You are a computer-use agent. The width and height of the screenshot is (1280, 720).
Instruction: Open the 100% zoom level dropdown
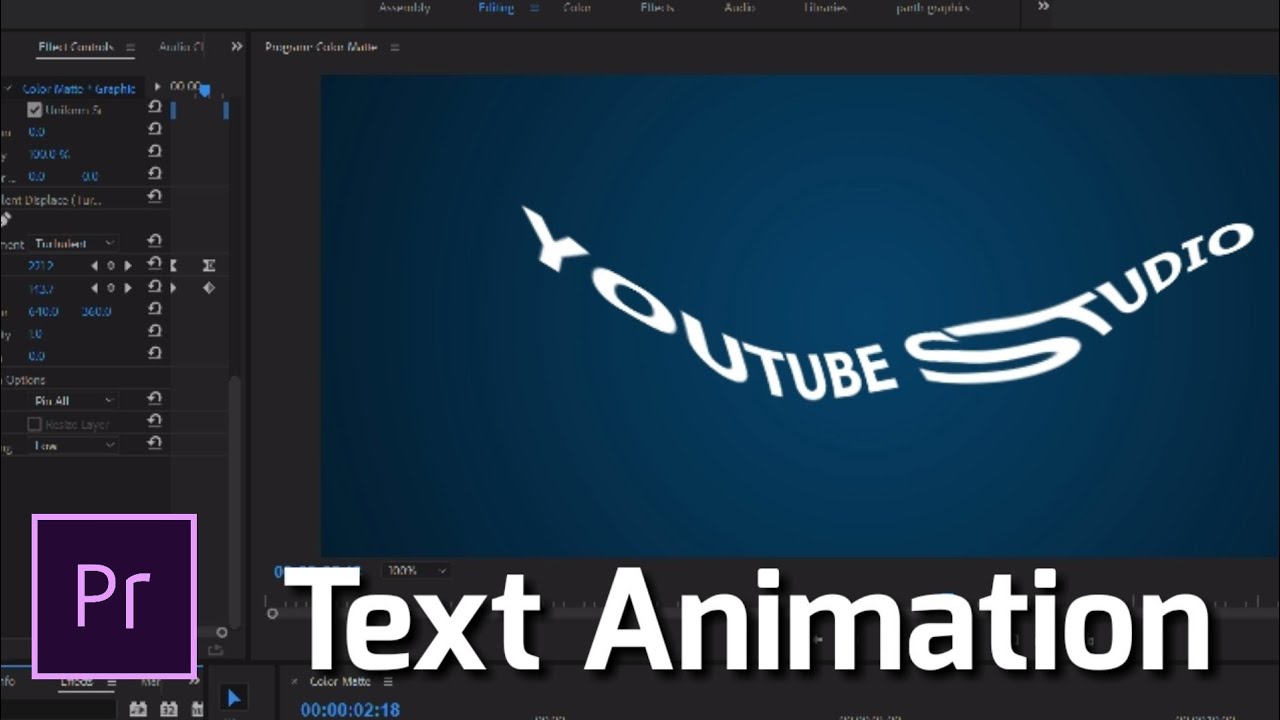[415, 570]
